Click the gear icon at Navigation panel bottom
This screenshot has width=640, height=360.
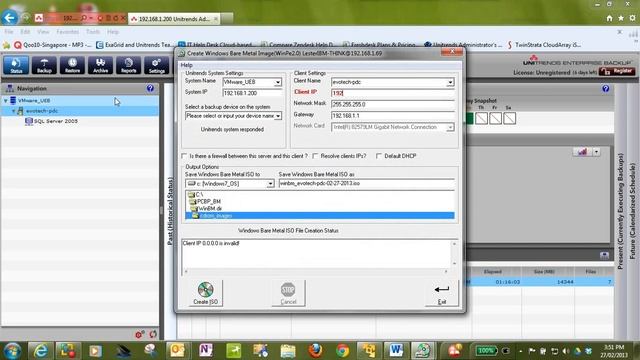click(139, 334)
